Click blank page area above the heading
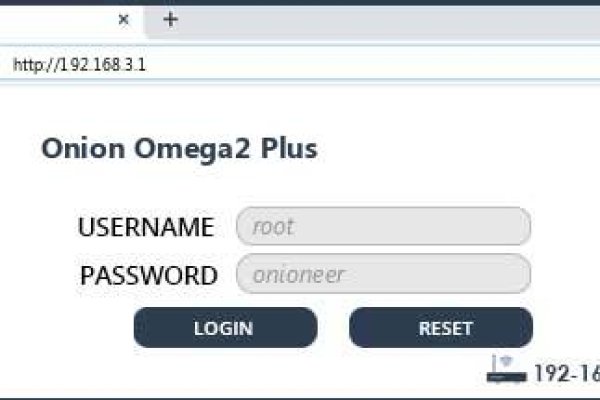 coord(300,109)
